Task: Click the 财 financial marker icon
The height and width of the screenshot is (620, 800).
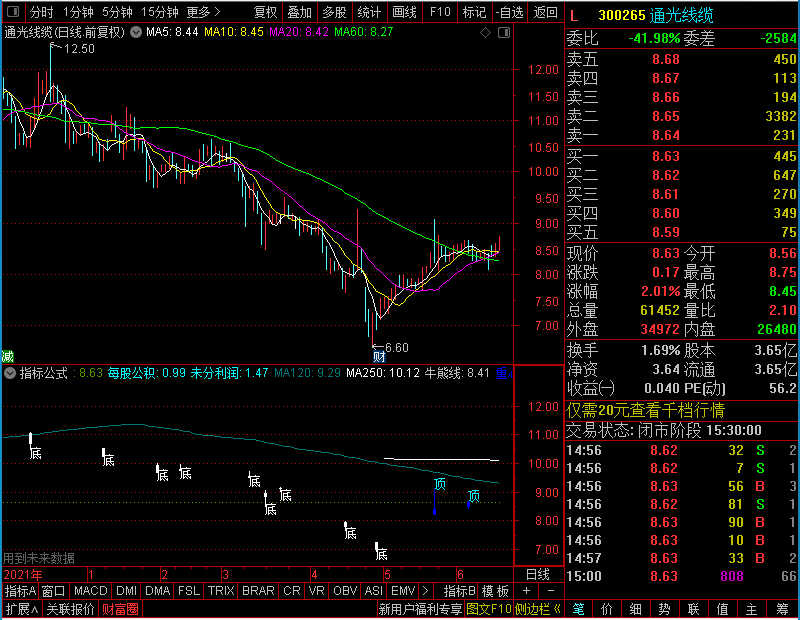Action: 379,356
